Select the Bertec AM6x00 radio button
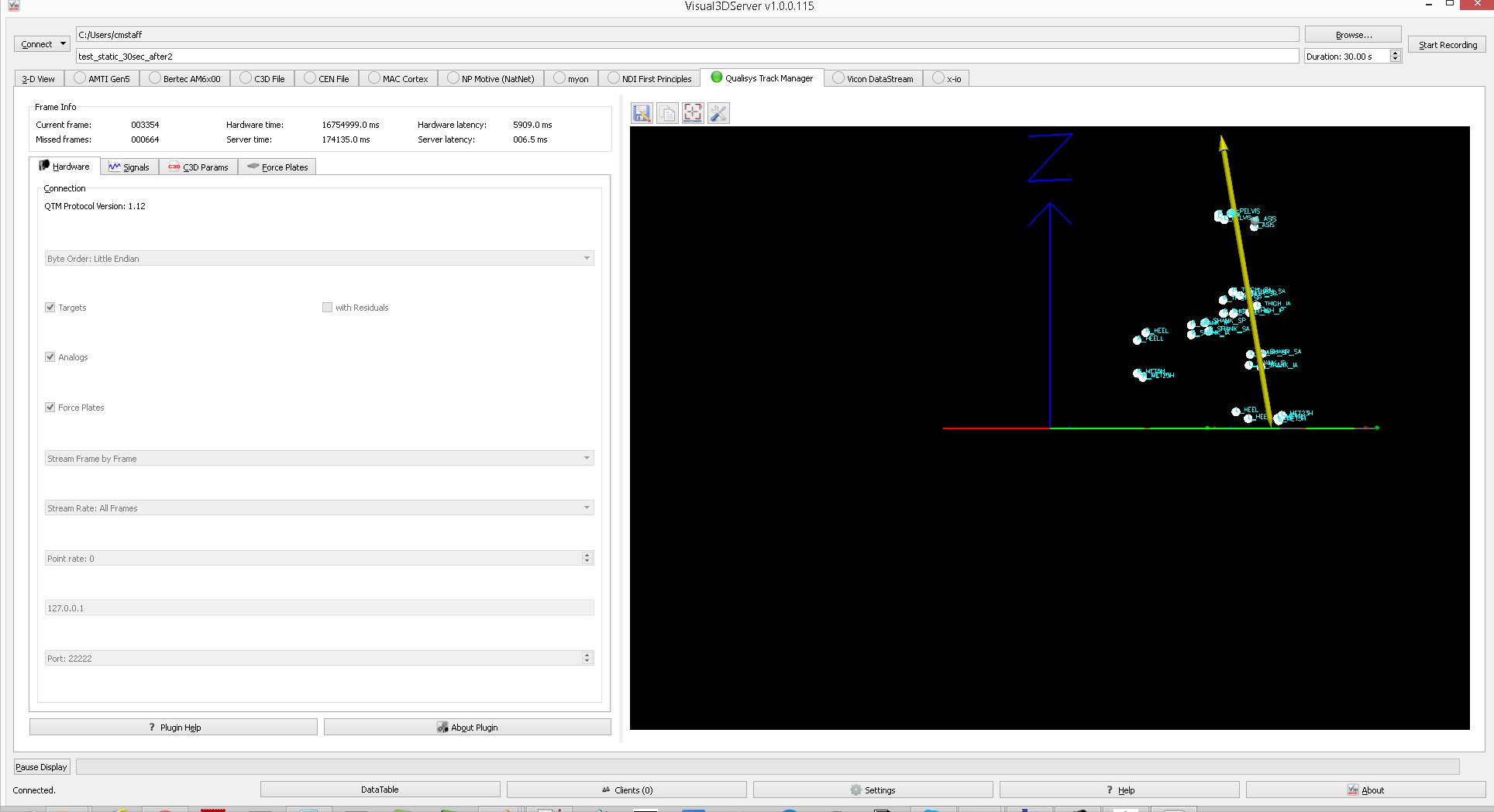This screenshot has width=1494, height=812. point(155,77)
